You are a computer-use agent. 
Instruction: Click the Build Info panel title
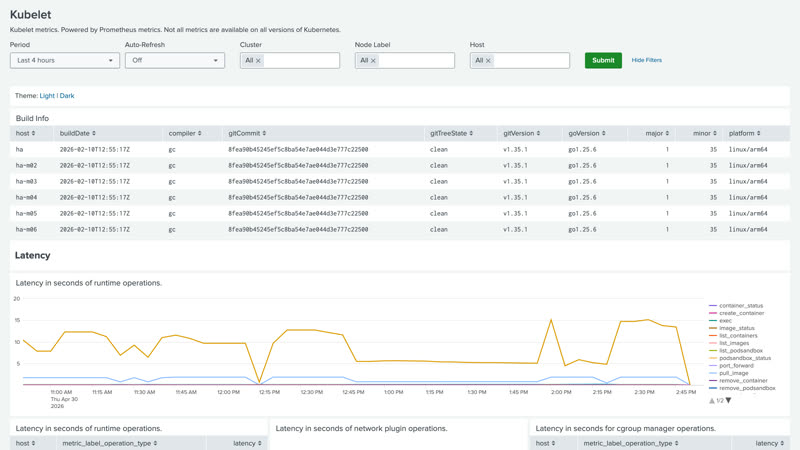(32, 118)
